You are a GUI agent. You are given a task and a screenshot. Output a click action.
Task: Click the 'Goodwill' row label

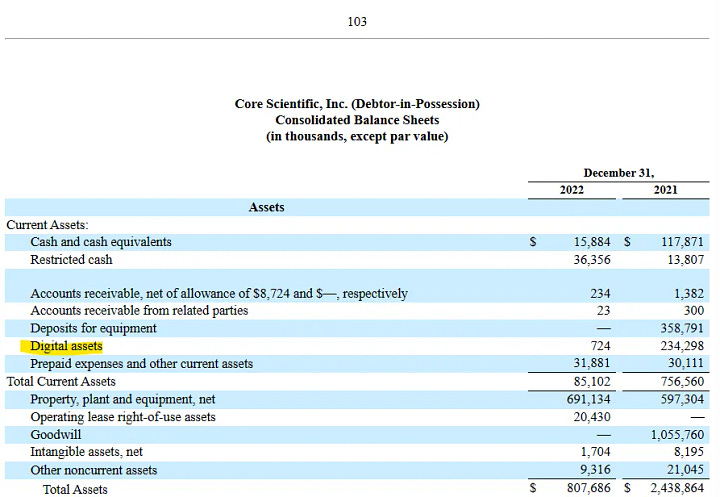[x=56, y=435]
